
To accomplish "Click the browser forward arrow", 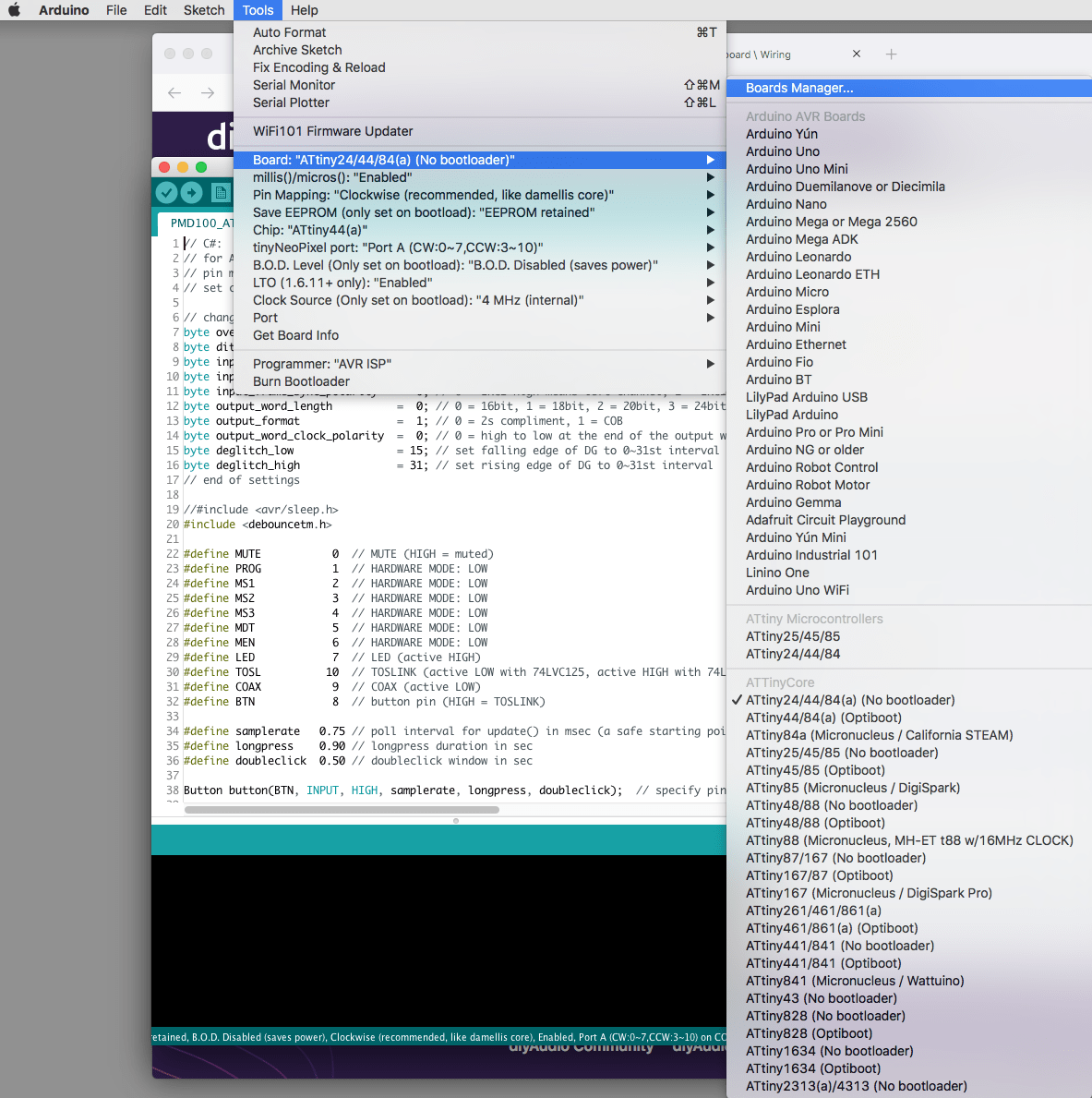I will (x=207, y=92).
